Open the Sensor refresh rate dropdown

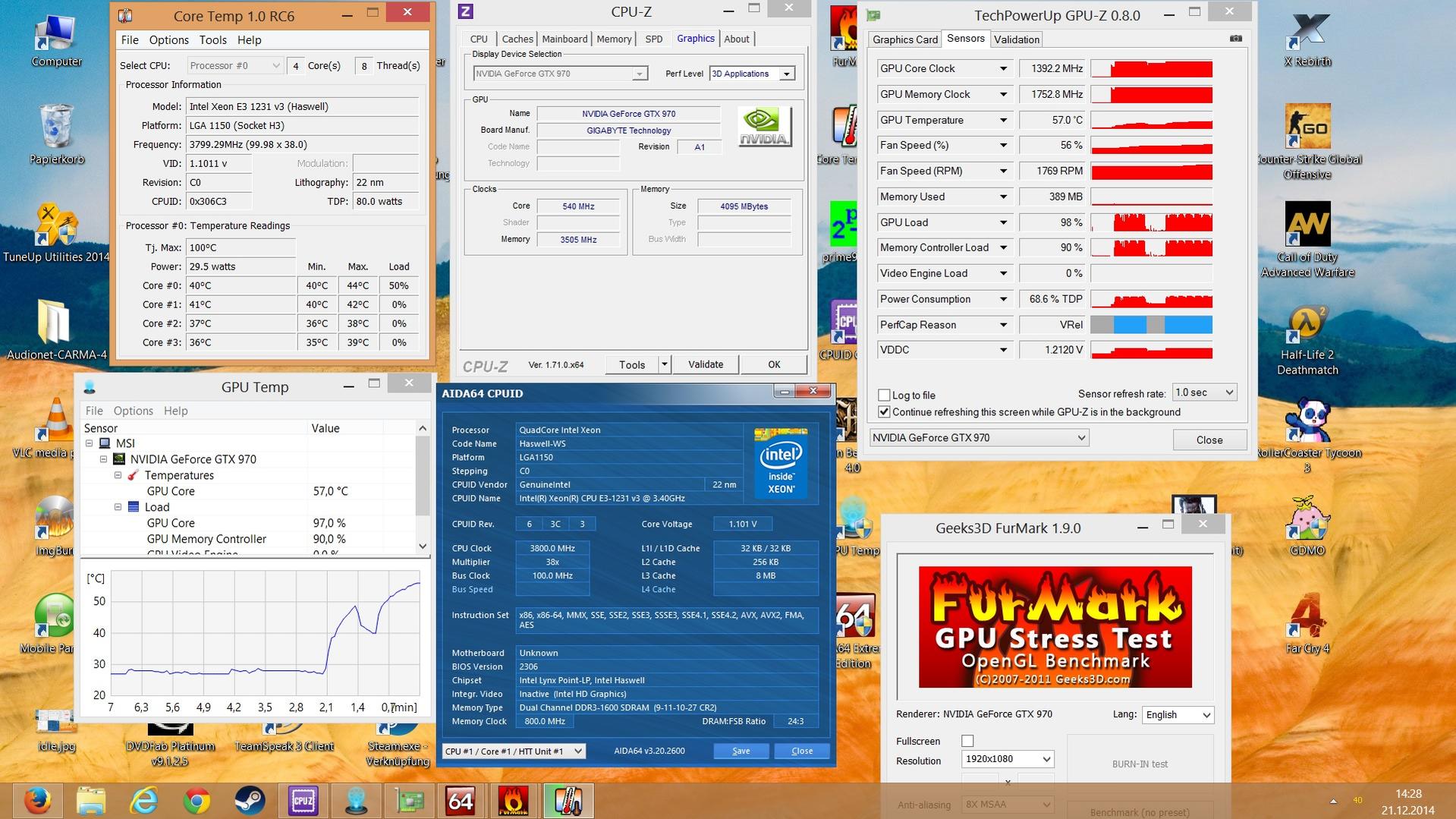pos(1204,392)
